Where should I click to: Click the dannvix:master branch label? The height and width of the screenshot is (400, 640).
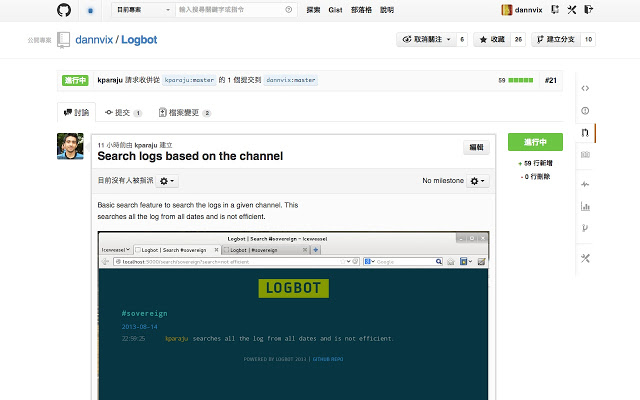pyautogui.click(x=291, y=80)
